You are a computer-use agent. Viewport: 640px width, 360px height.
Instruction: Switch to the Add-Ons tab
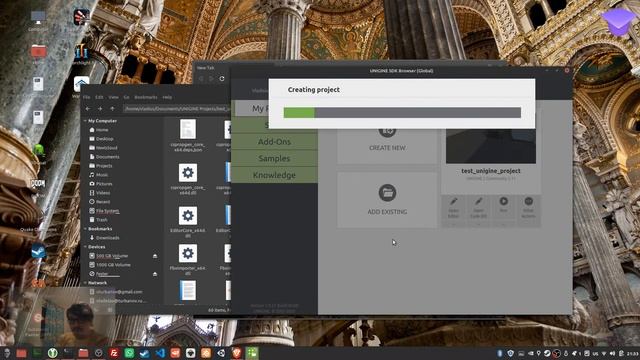tap(274, 142)
